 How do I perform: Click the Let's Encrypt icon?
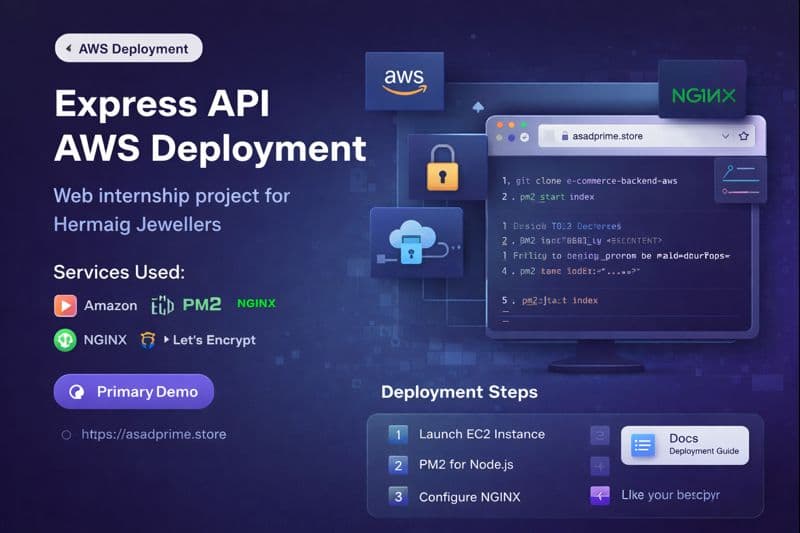pos(147,340)
